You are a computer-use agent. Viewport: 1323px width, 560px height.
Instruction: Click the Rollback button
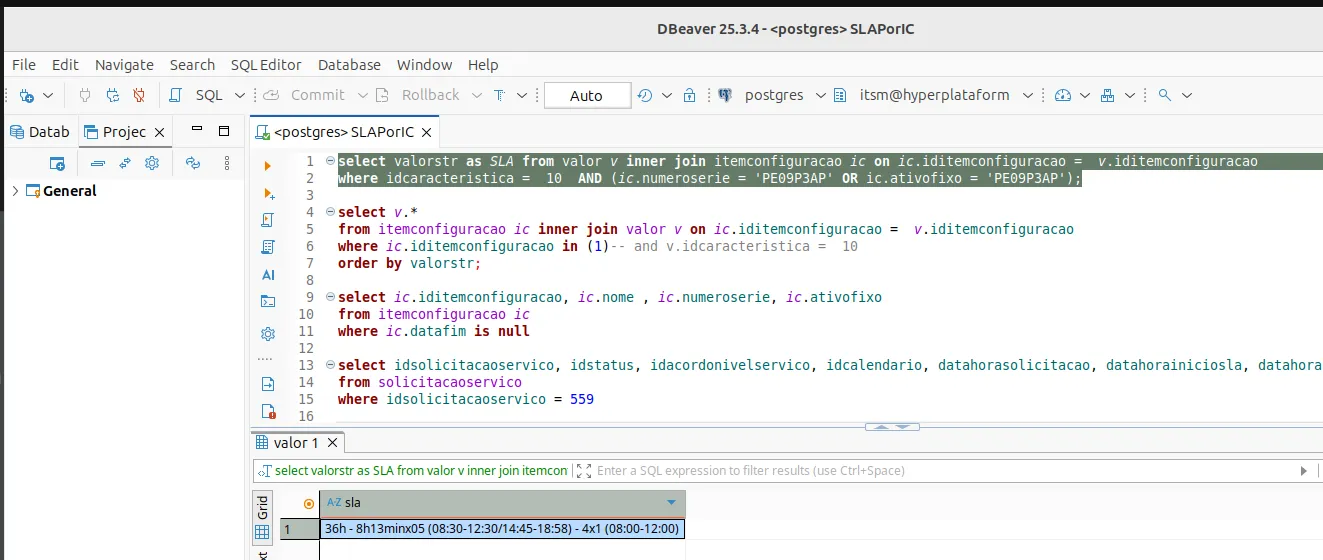tap(418, 95)
